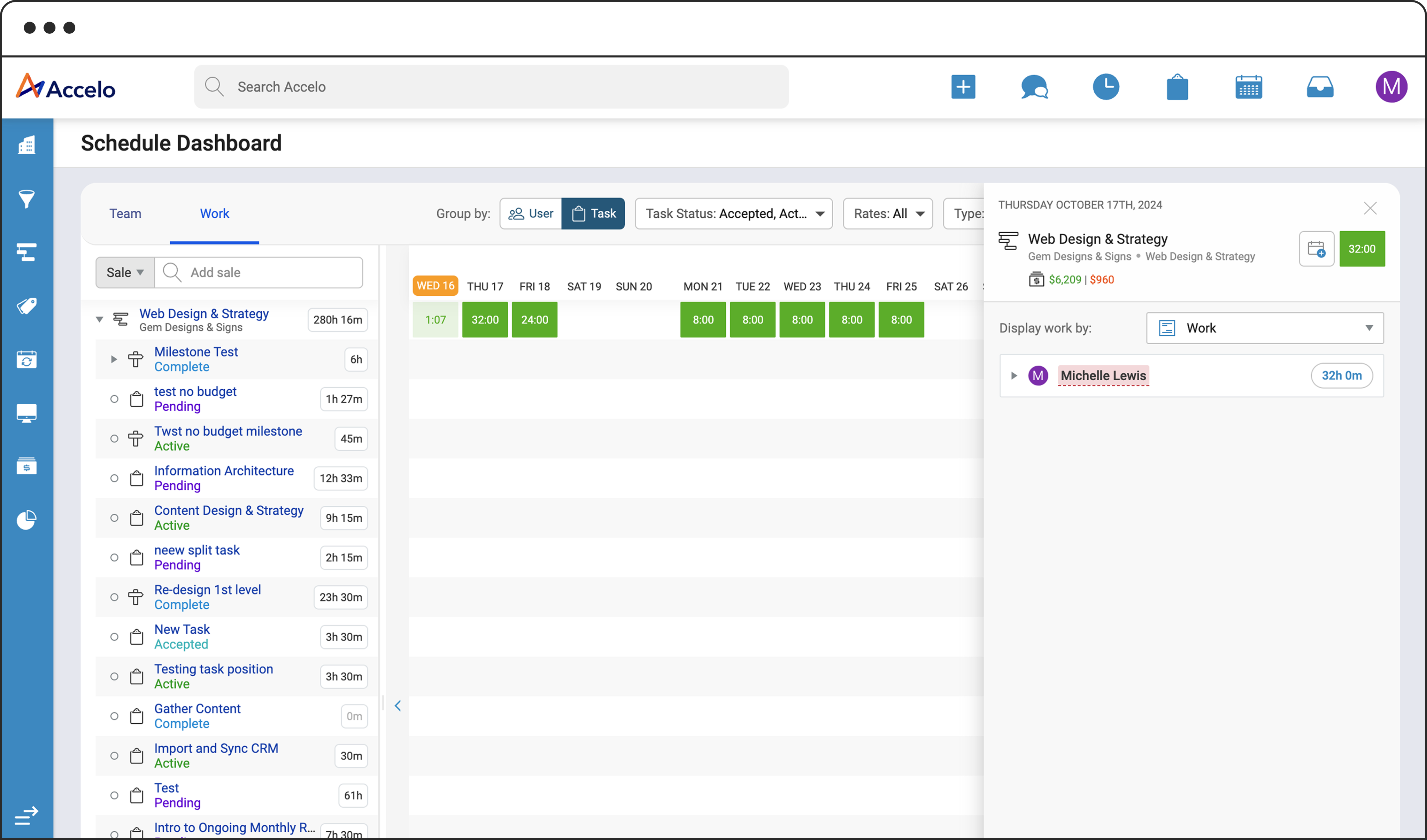Select radio circle for Re-design 1st level

[114, 597]
